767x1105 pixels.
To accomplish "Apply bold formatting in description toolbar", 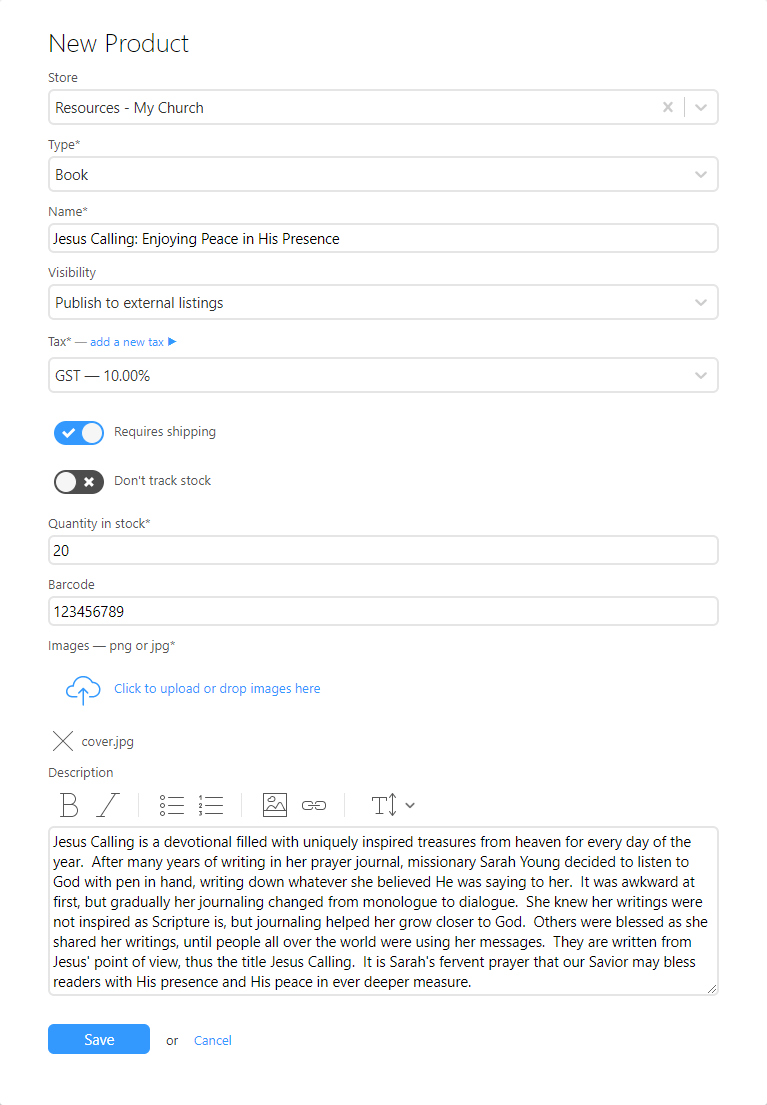I will point(69,805).
